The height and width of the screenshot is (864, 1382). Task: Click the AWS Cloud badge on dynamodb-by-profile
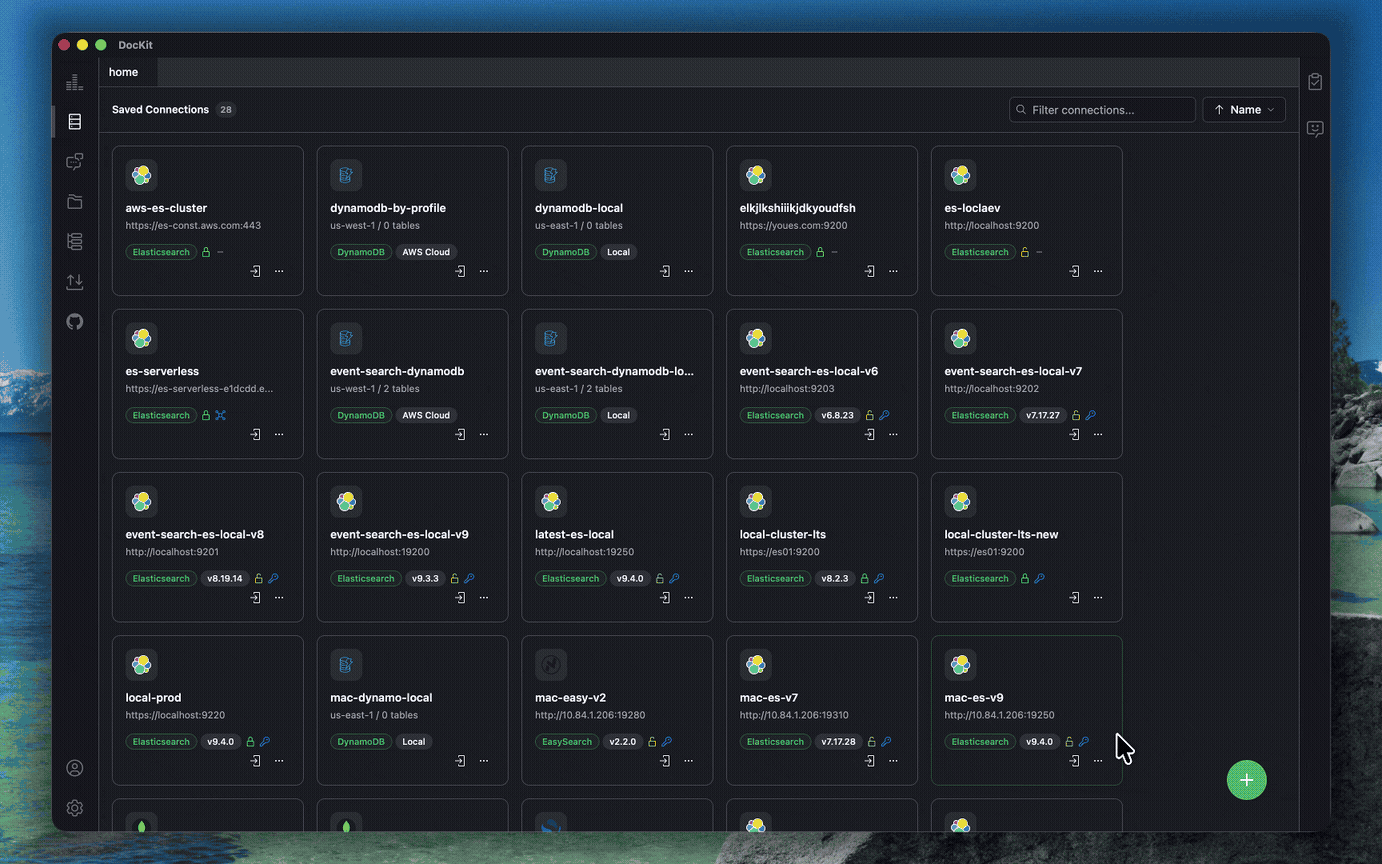click(426, 252)
